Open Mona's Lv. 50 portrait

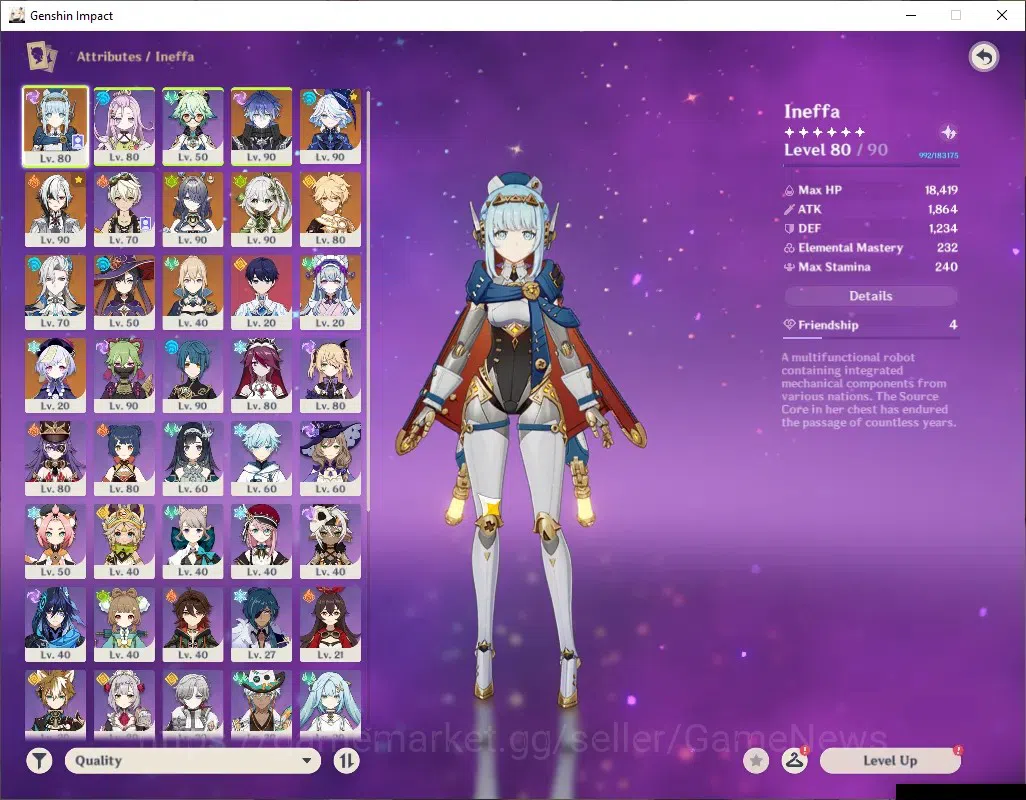pos(124,293)
